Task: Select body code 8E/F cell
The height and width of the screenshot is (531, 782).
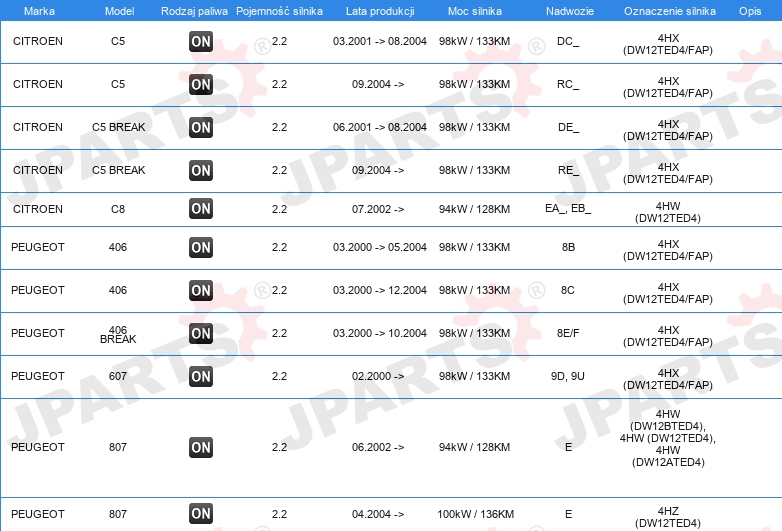Action: 568,333
